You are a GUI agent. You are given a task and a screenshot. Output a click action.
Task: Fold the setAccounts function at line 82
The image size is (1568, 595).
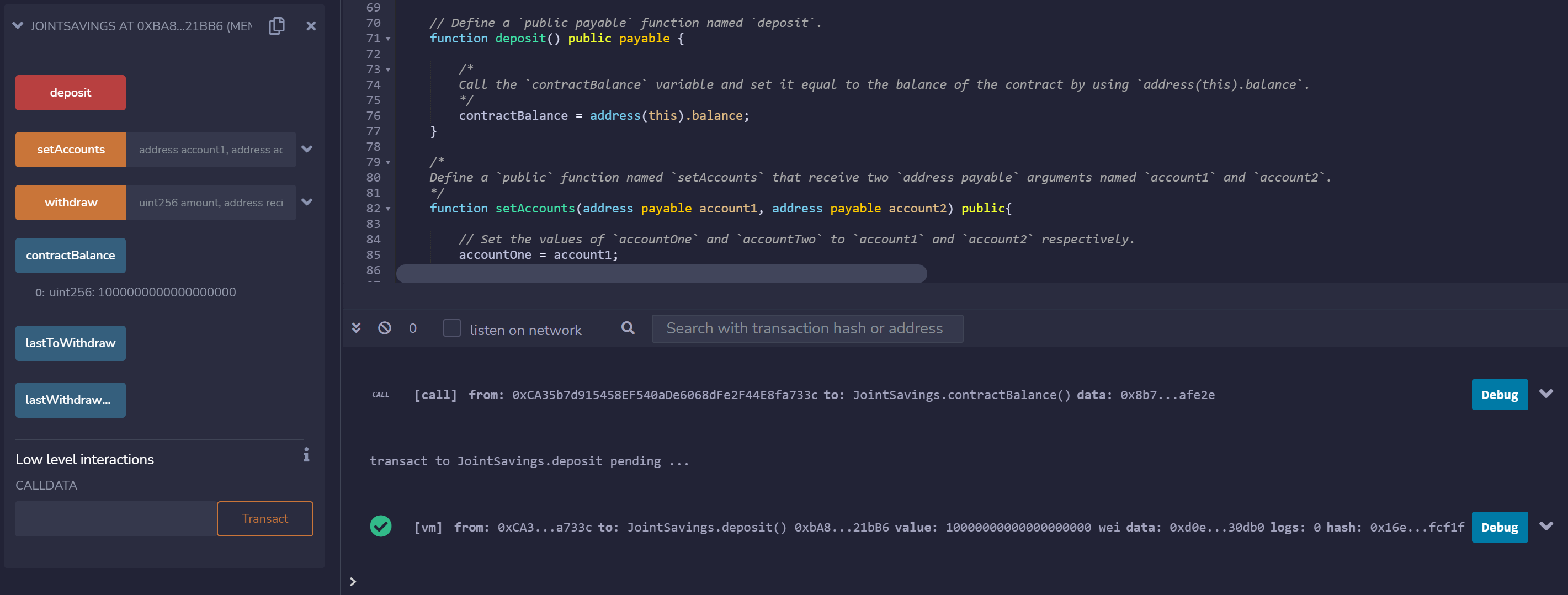389,209
